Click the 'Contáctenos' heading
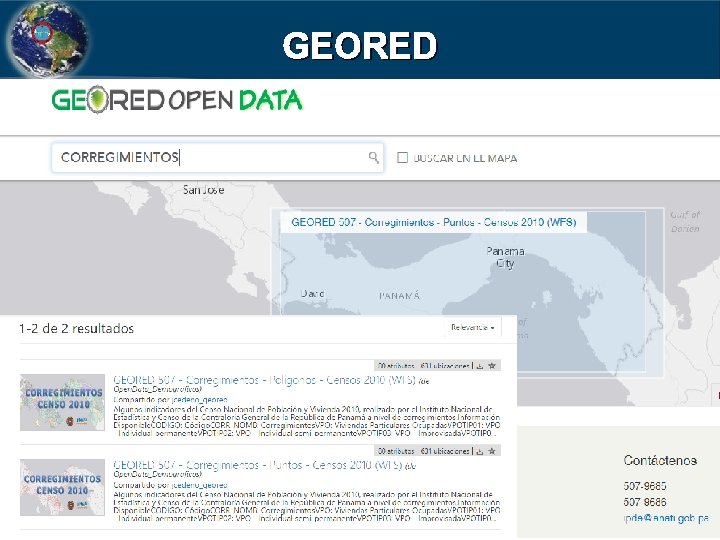The image size is (720, 540). tap(660, 461)
